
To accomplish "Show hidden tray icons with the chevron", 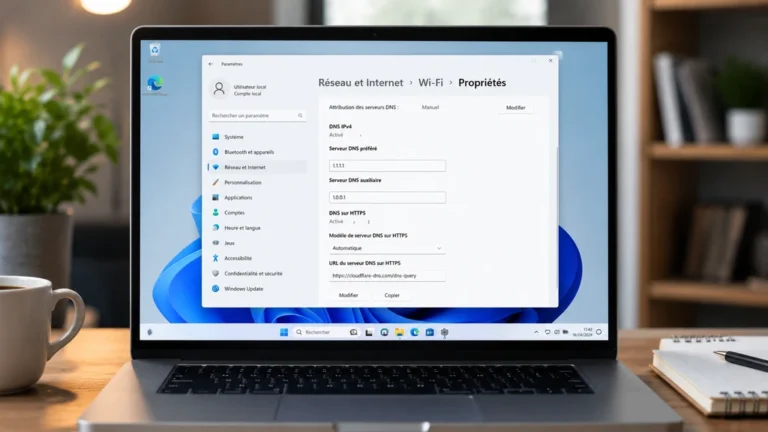I will pos(536,332).
